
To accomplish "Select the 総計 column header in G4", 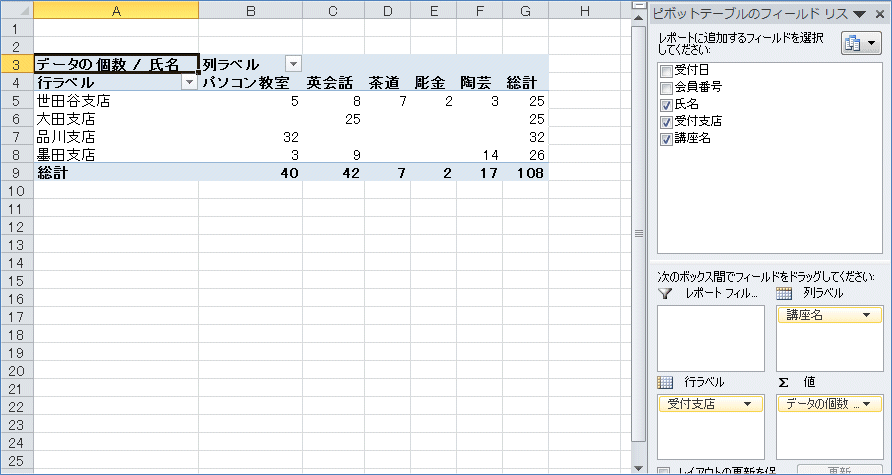I will click(x=526, y=82).
